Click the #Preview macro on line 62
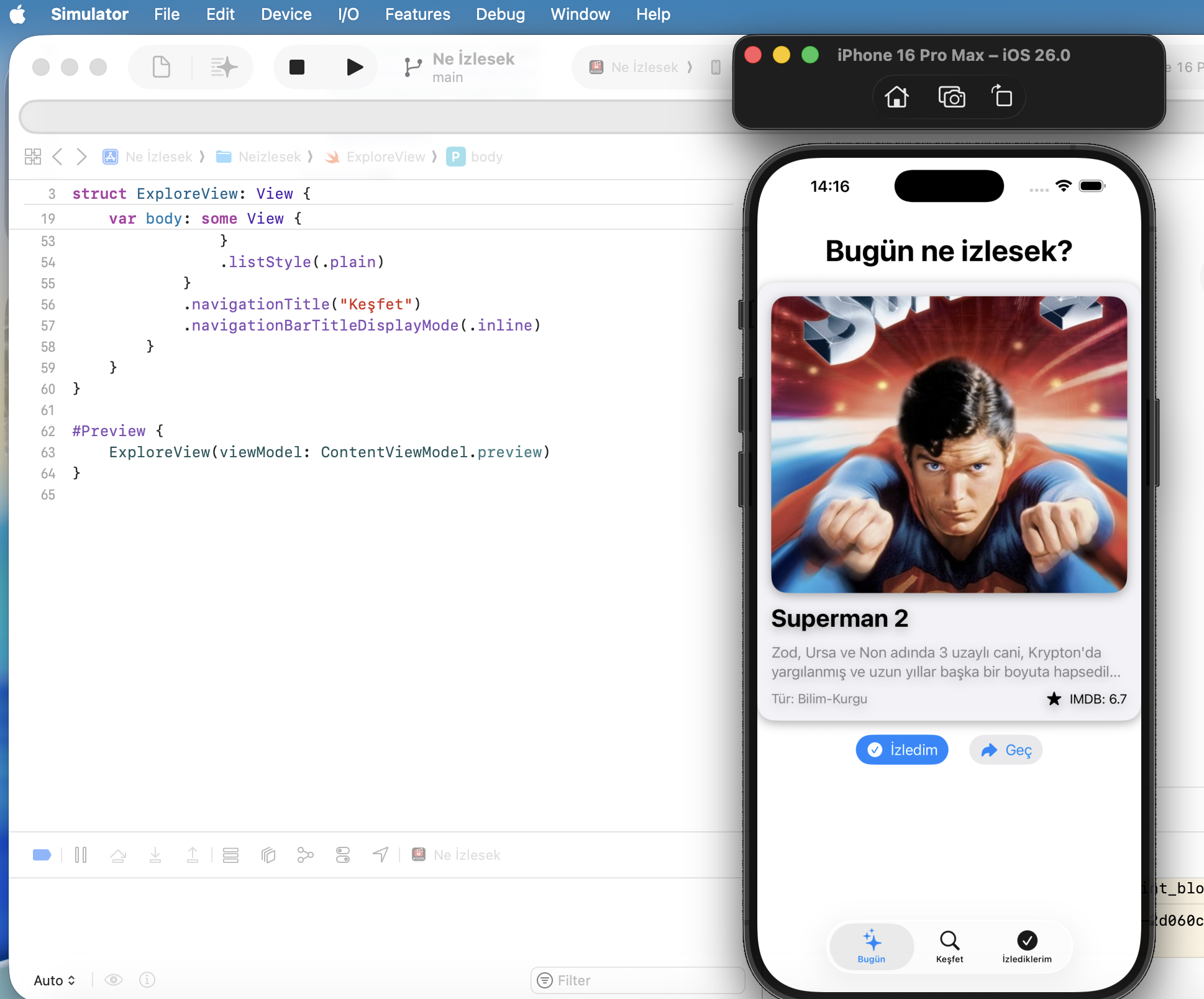This screenshot has width=1204, height=999. [x=109, y=431]
